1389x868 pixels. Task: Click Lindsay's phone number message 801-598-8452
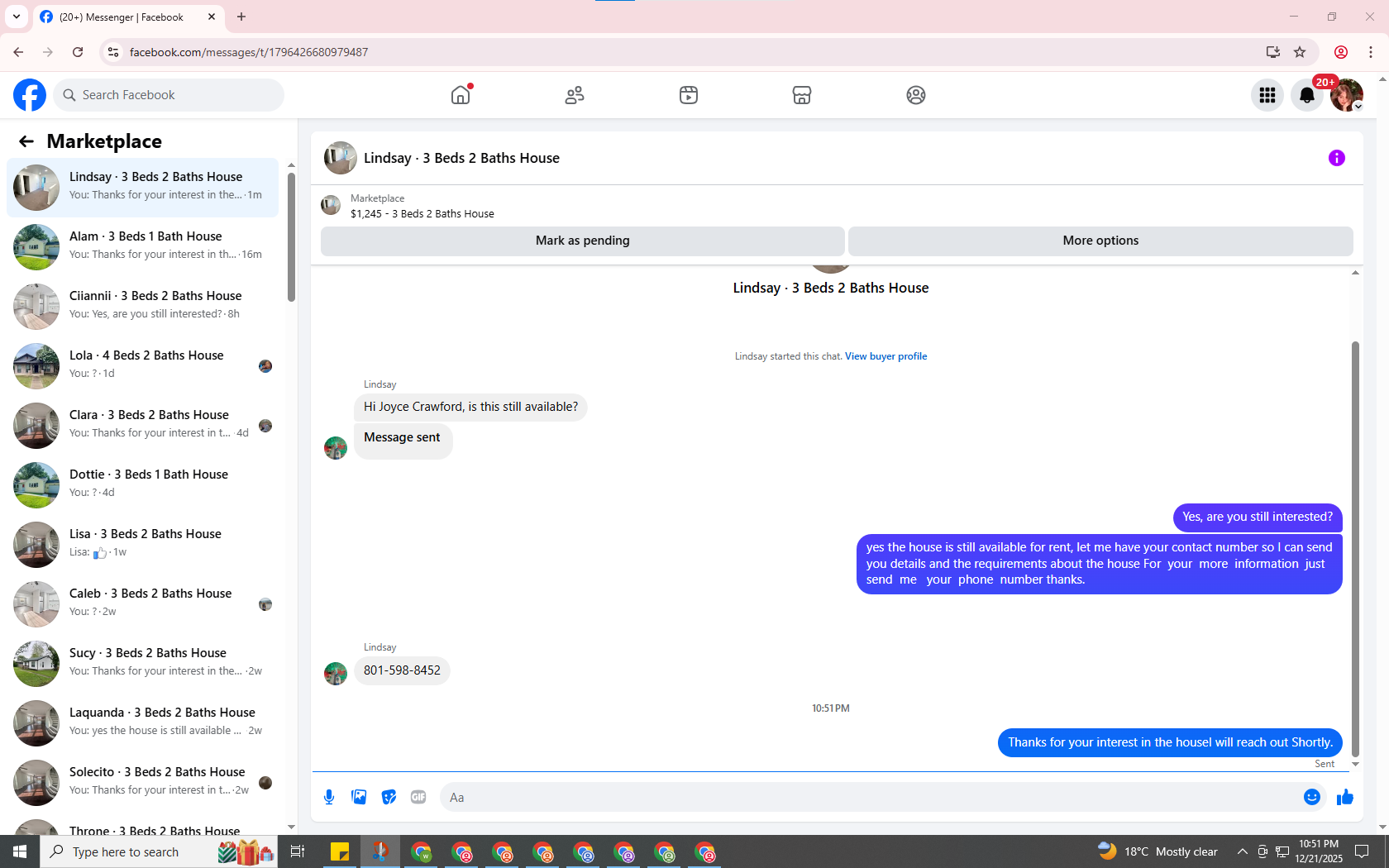click(x=402, y=670)
